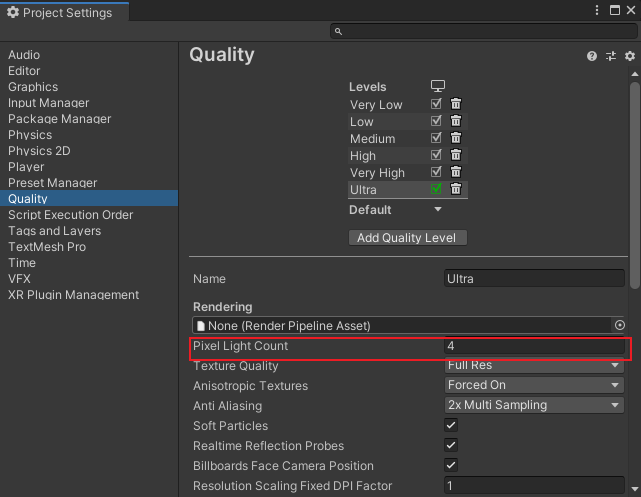Screen dimensions: 641x497
Task: Delete the Low quality level
Action: [x=456, y=121]
